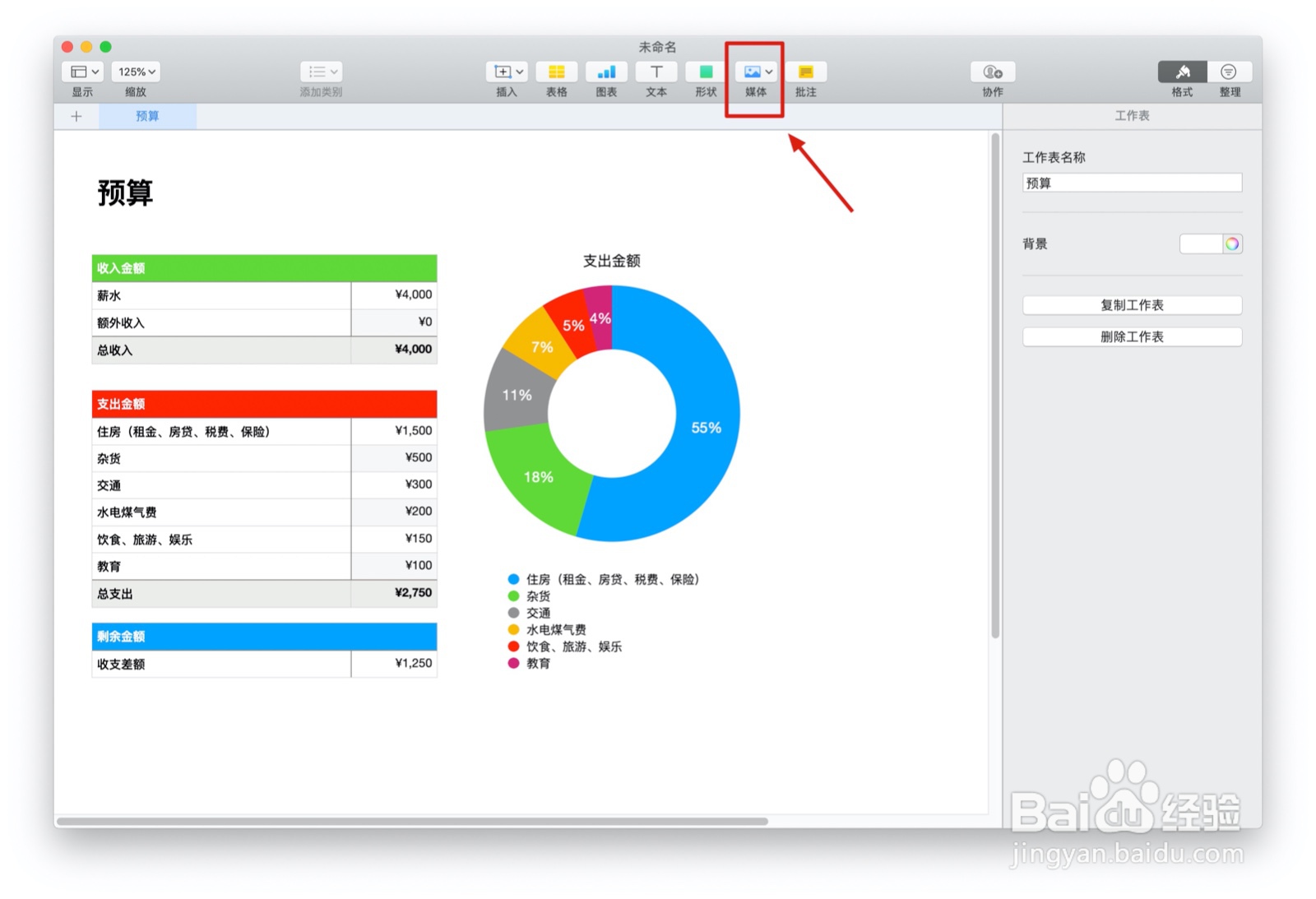
Task: Click the red 5% donut segment
Action: (572, 324)
